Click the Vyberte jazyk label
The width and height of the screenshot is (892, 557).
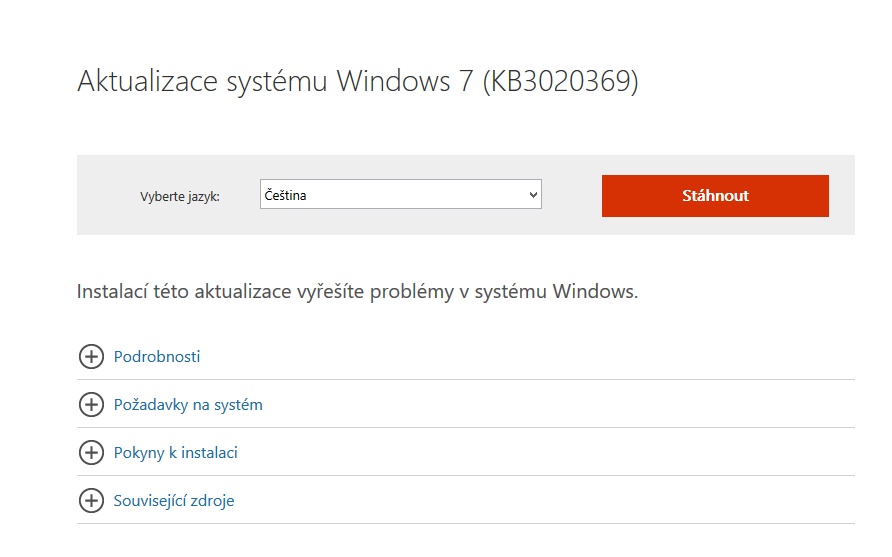coord(180,197)
